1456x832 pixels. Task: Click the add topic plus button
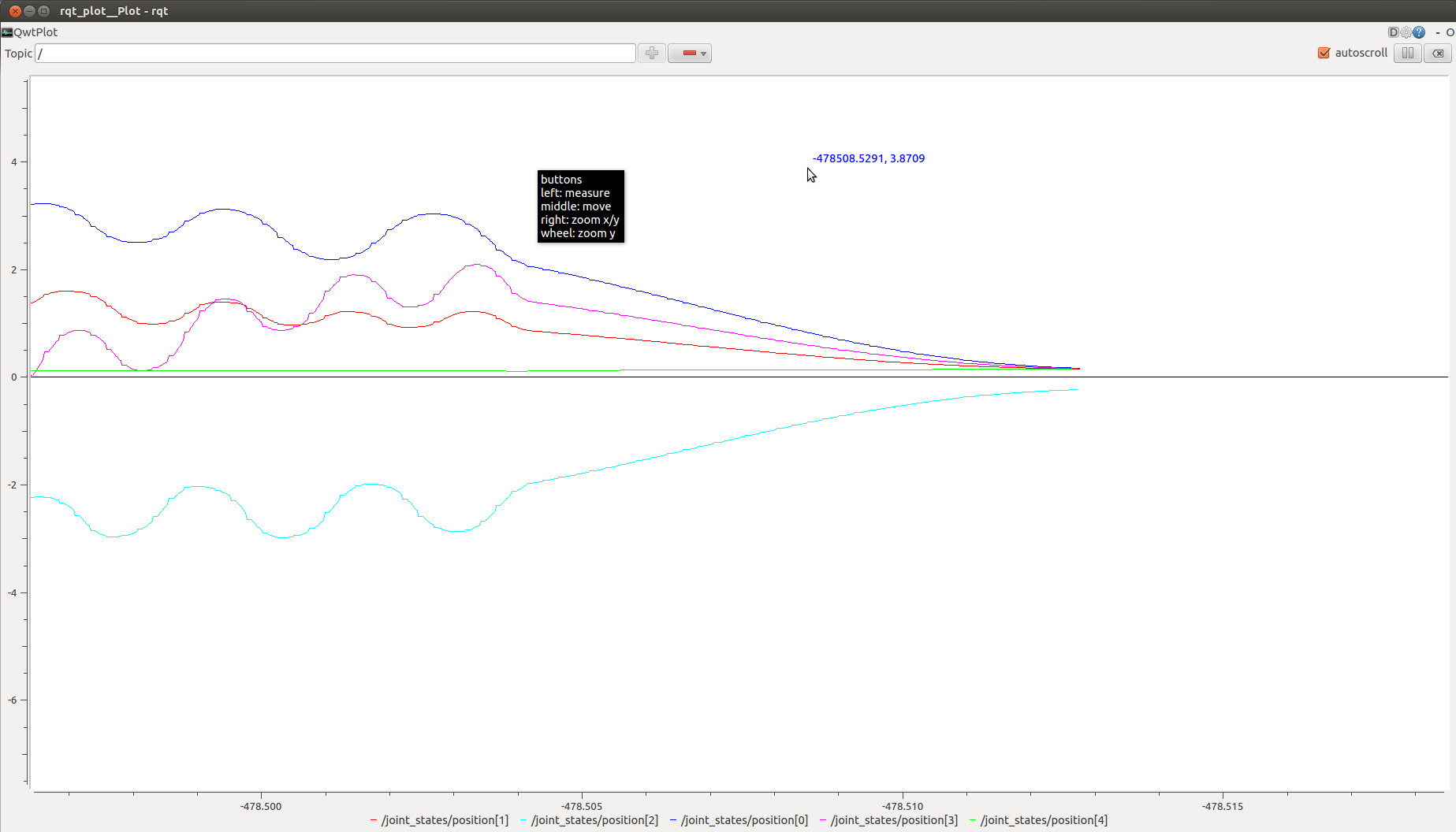pos(651,53)
